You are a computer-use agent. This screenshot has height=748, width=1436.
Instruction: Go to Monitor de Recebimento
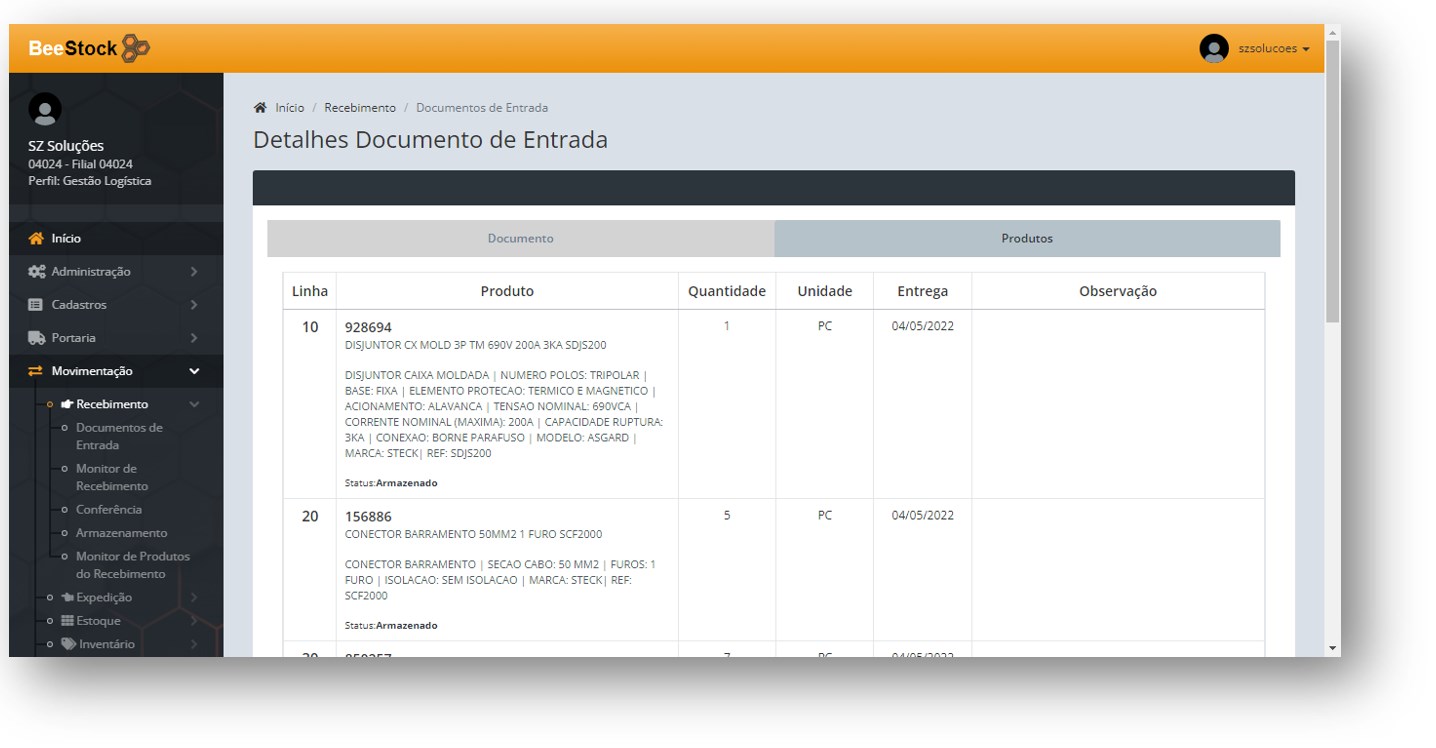tap(112, 477)
